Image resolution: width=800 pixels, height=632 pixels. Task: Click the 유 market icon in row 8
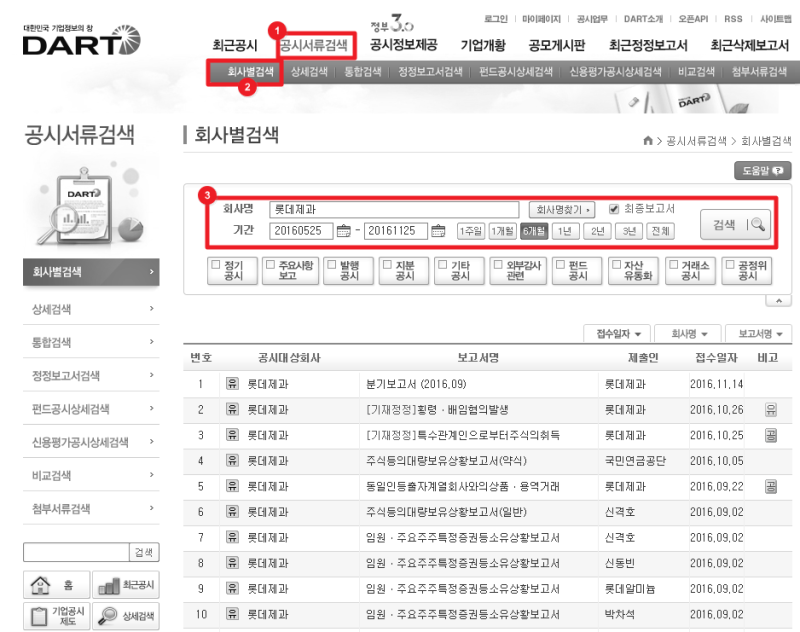coord(232,563)
